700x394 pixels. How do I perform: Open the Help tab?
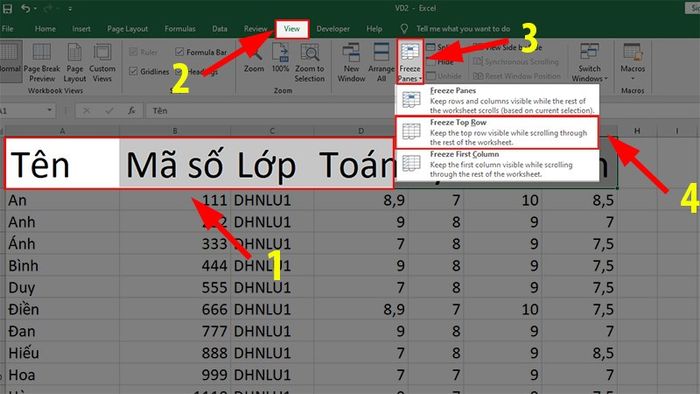tap(374, 29)
